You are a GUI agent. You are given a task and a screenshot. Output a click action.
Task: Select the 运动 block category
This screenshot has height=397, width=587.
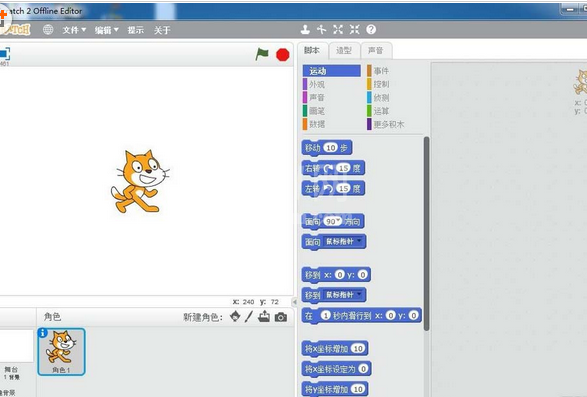332,71
